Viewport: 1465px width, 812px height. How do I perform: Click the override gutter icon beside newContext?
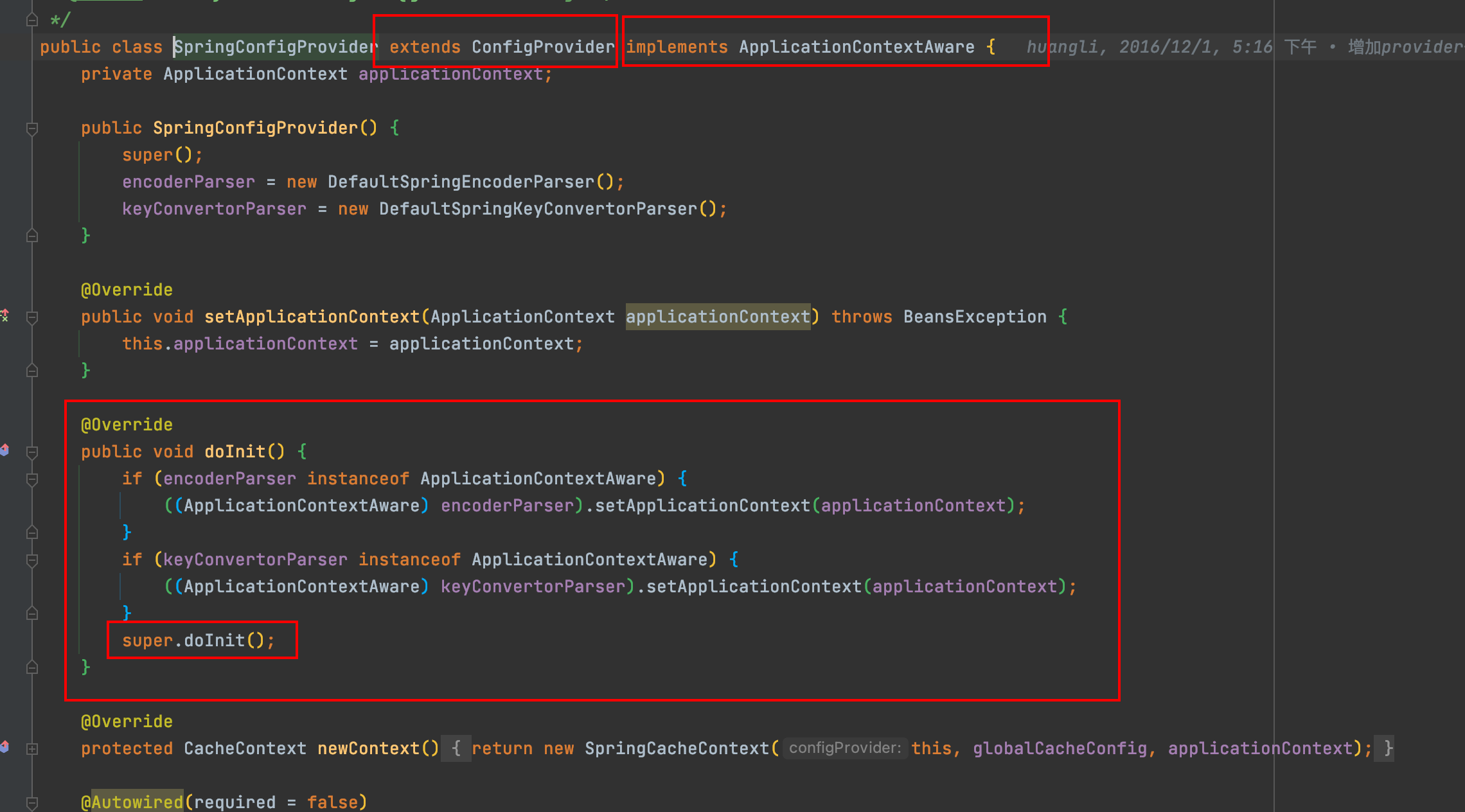coord(4,746)
